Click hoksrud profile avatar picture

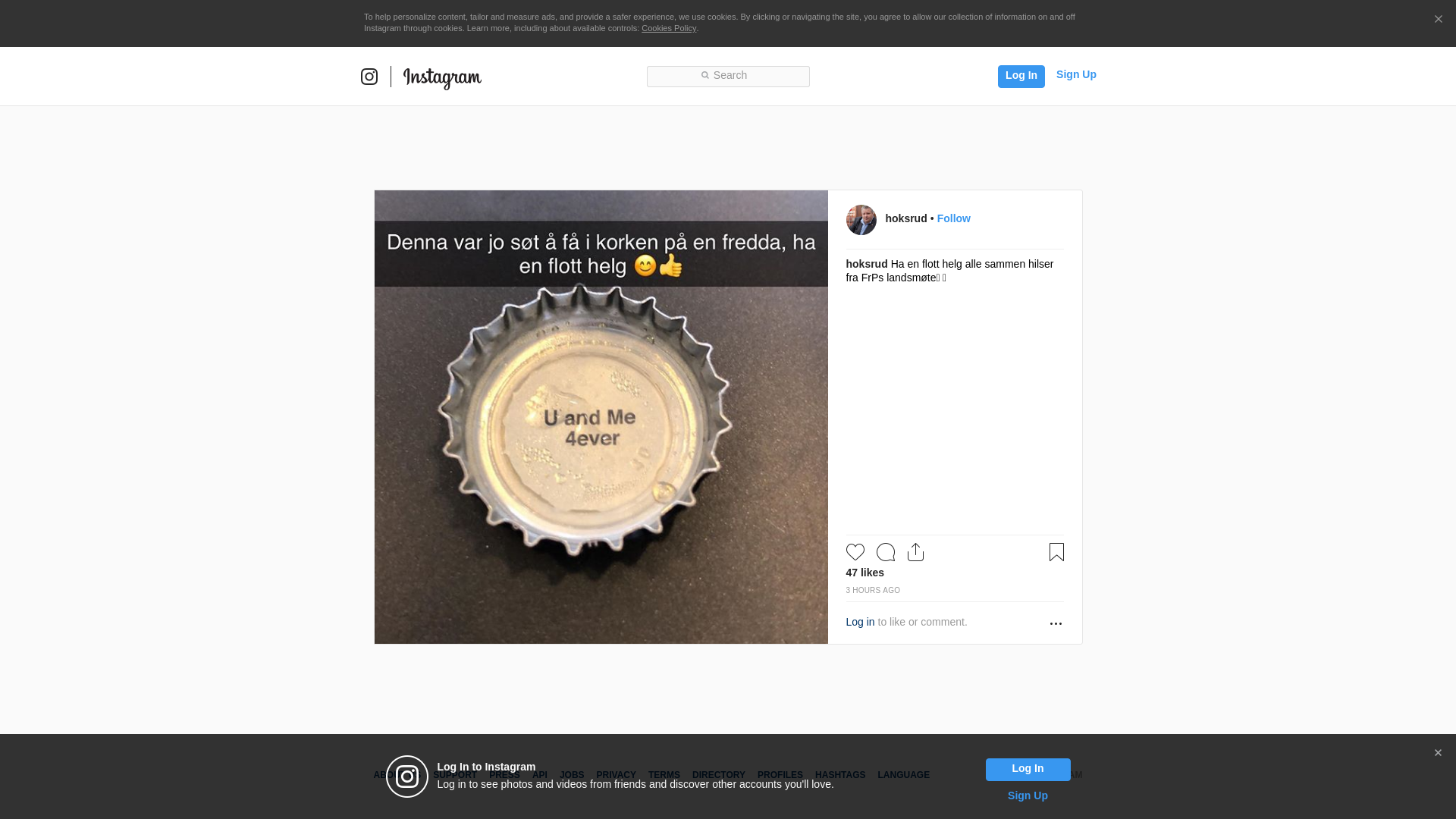861,220
